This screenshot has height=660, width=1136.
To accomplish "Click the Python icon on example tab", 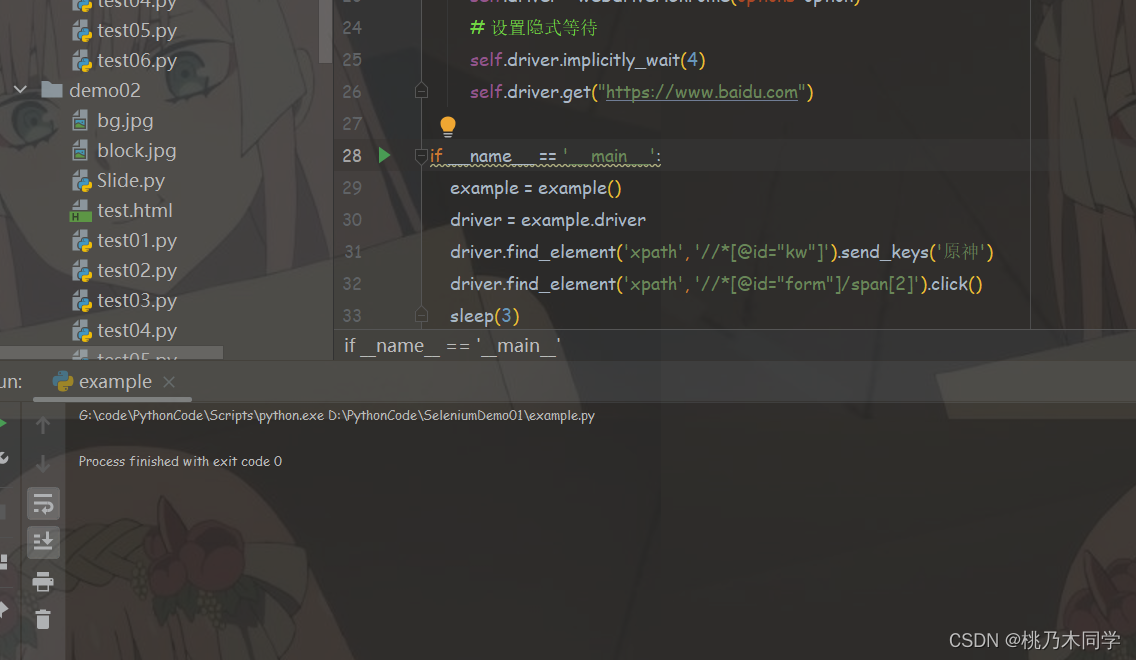I will click(63, 381).
